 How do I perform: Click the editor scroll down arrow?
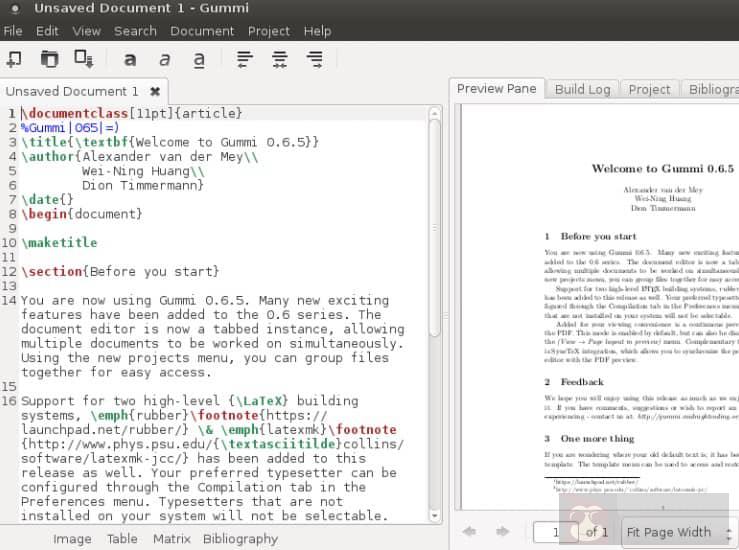(x=435, y=516)
